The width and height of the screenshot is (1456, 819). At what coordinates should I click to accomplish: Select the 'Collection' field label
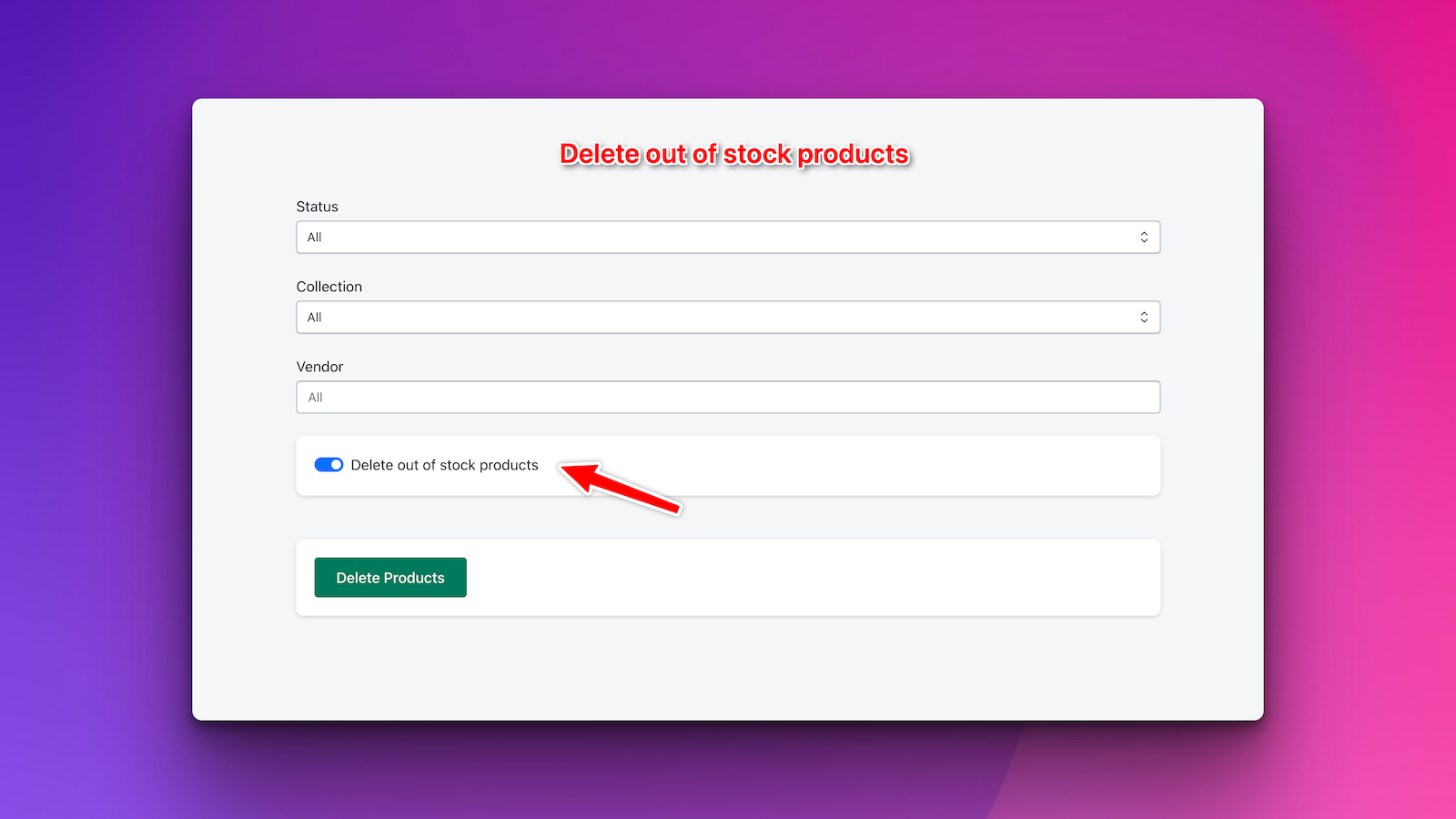[329, 286]
